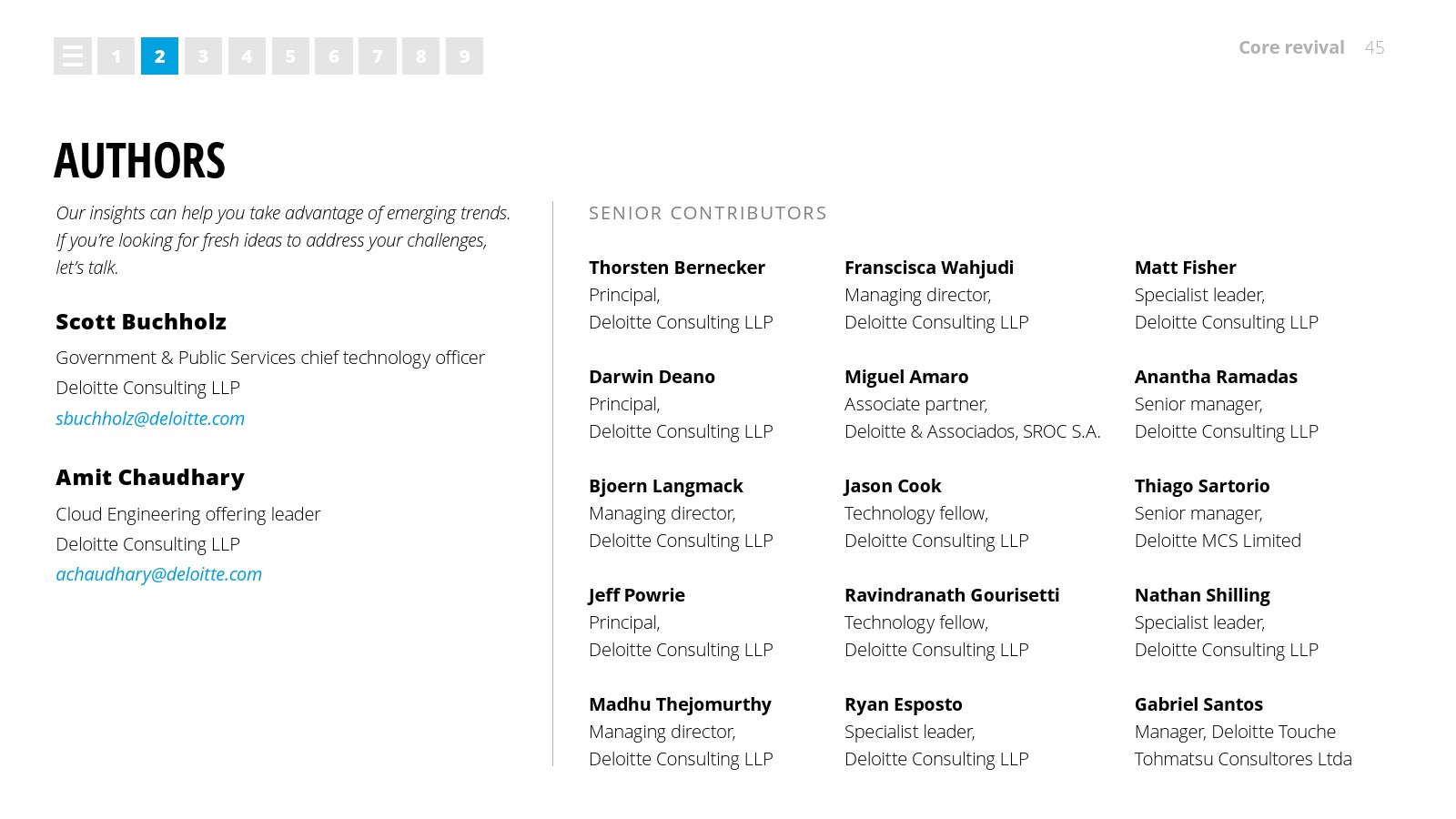Email Scott Buchholz via sbuchholz@deloitte.com link
The image size is (1456, 819).
coord(150,419)
